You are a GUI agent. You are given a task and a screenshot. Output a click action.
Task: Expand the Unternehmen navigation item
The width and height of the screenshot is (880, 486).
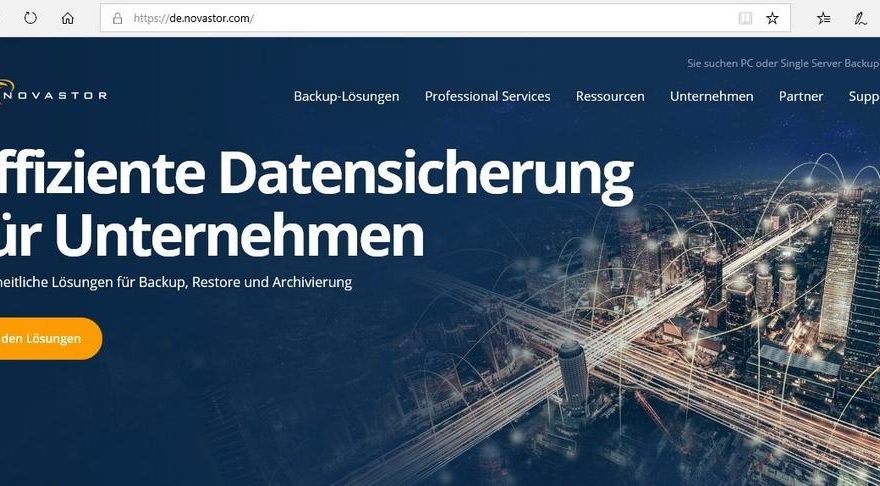712,96
